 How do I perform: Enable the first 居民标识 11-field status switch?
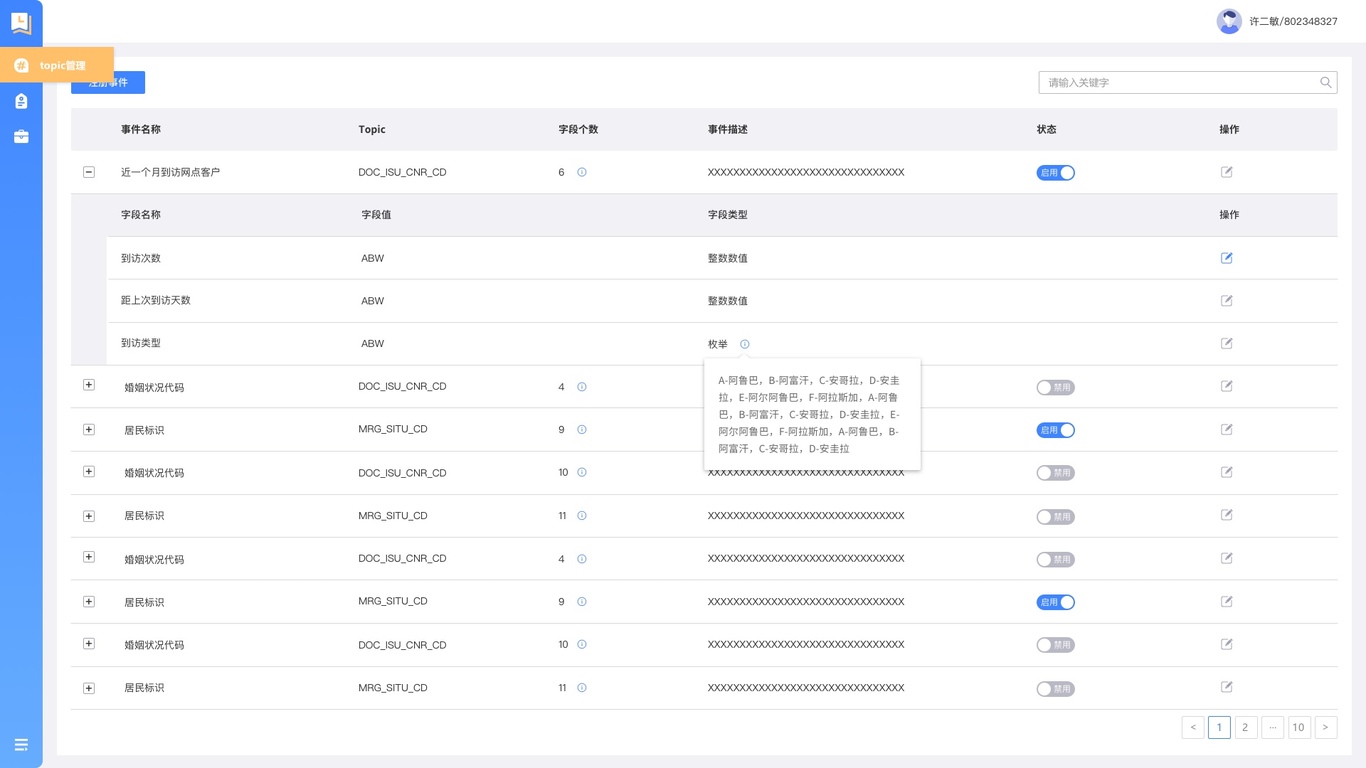(x=1055, y=517)
